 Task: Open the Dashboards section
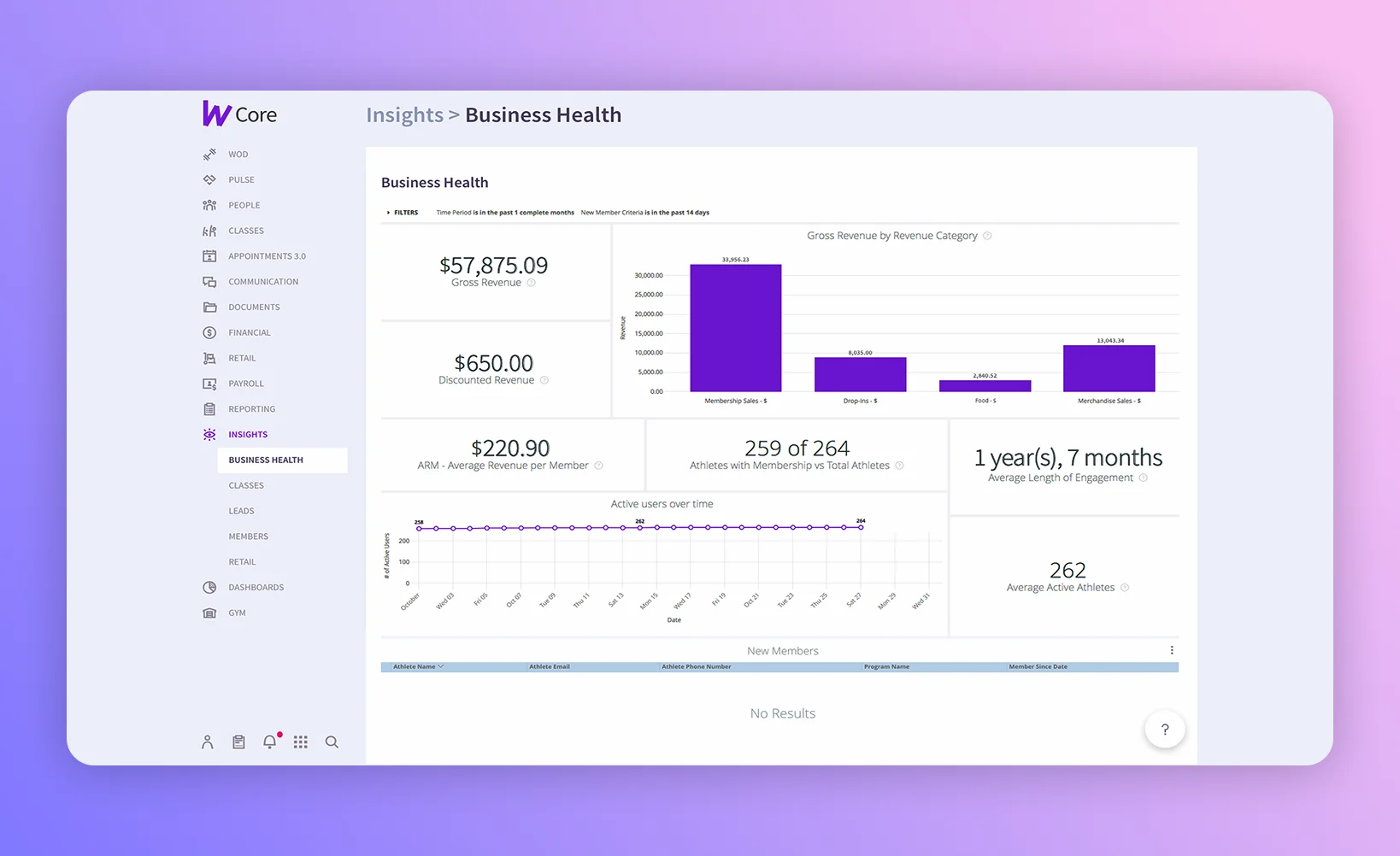pyautogui.click(x=256, y=587)
